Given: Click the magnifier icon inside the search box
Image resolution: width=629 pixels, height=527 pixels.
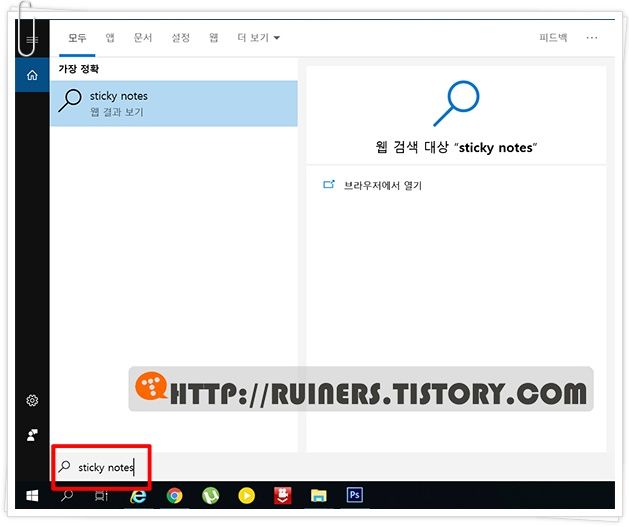Looking at the screenshot, I should coord(64,466).
